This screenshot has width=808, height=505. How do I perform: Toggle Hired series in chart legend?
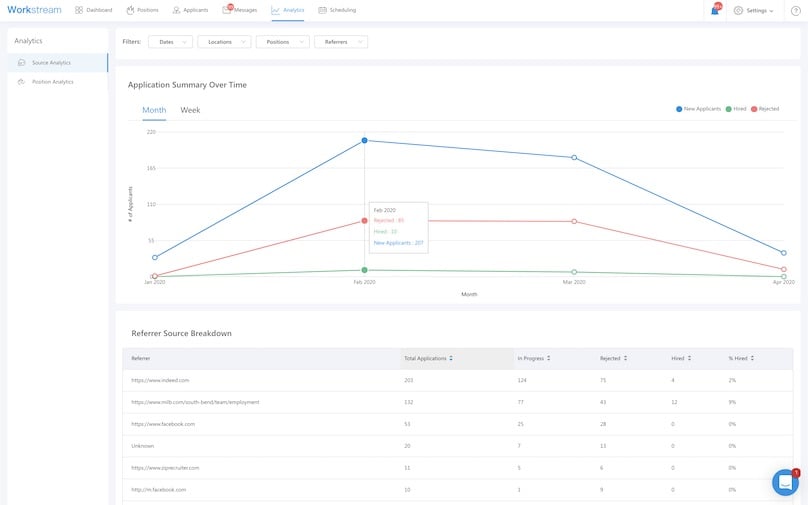(x=738, y=108)
